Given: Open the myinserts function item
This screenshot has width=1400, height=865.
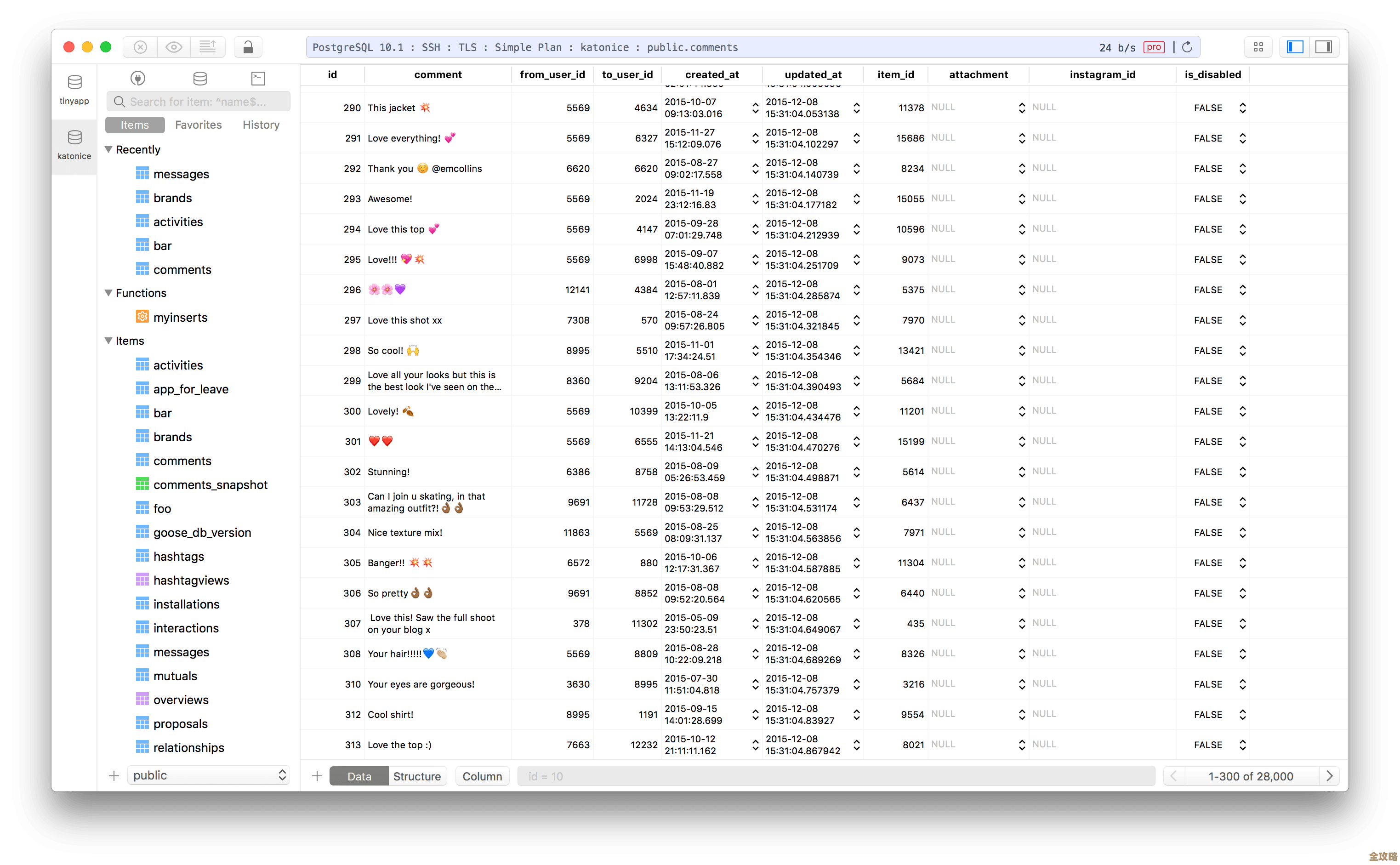Looking at the screenshot, I should 180,318.
